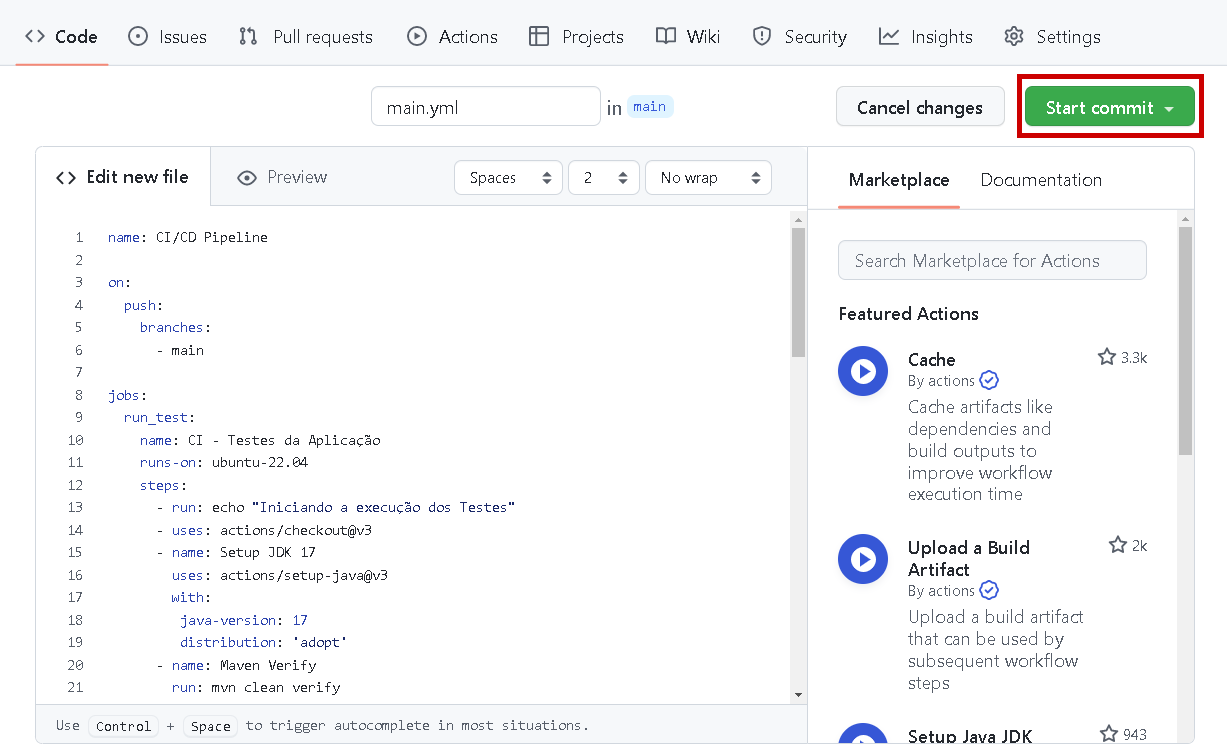Image resolution: width=1227 pixels, height=756 pixels.
Task: Click the verified badge under Cache
Action: pos(989,381)
